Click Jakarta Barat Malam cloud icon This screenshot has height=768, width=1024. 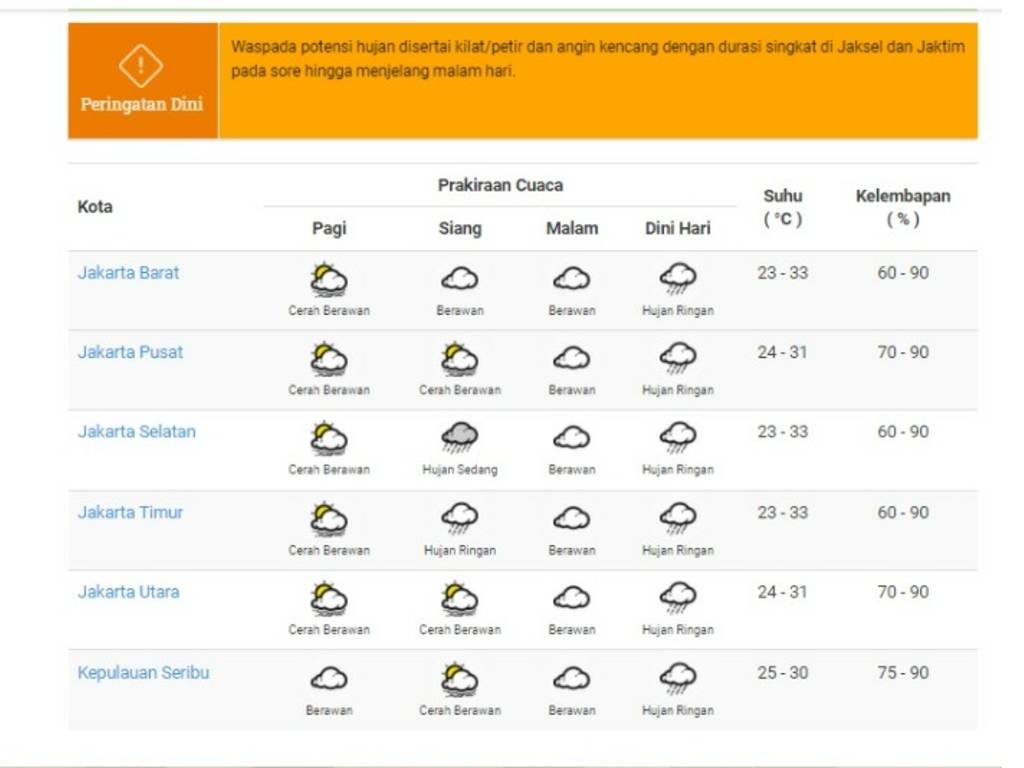(x=571, y=279)
